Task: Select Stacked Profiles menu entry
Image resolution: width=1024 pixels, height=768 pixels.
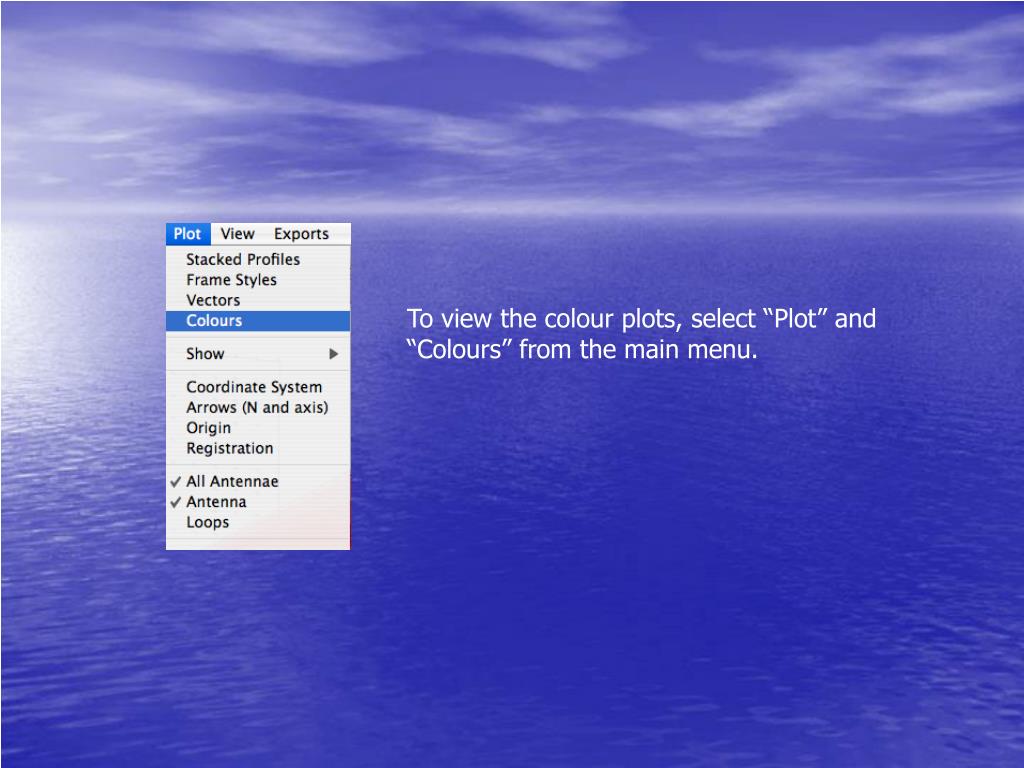Action: pyautogui.click(x=258, y=259)
